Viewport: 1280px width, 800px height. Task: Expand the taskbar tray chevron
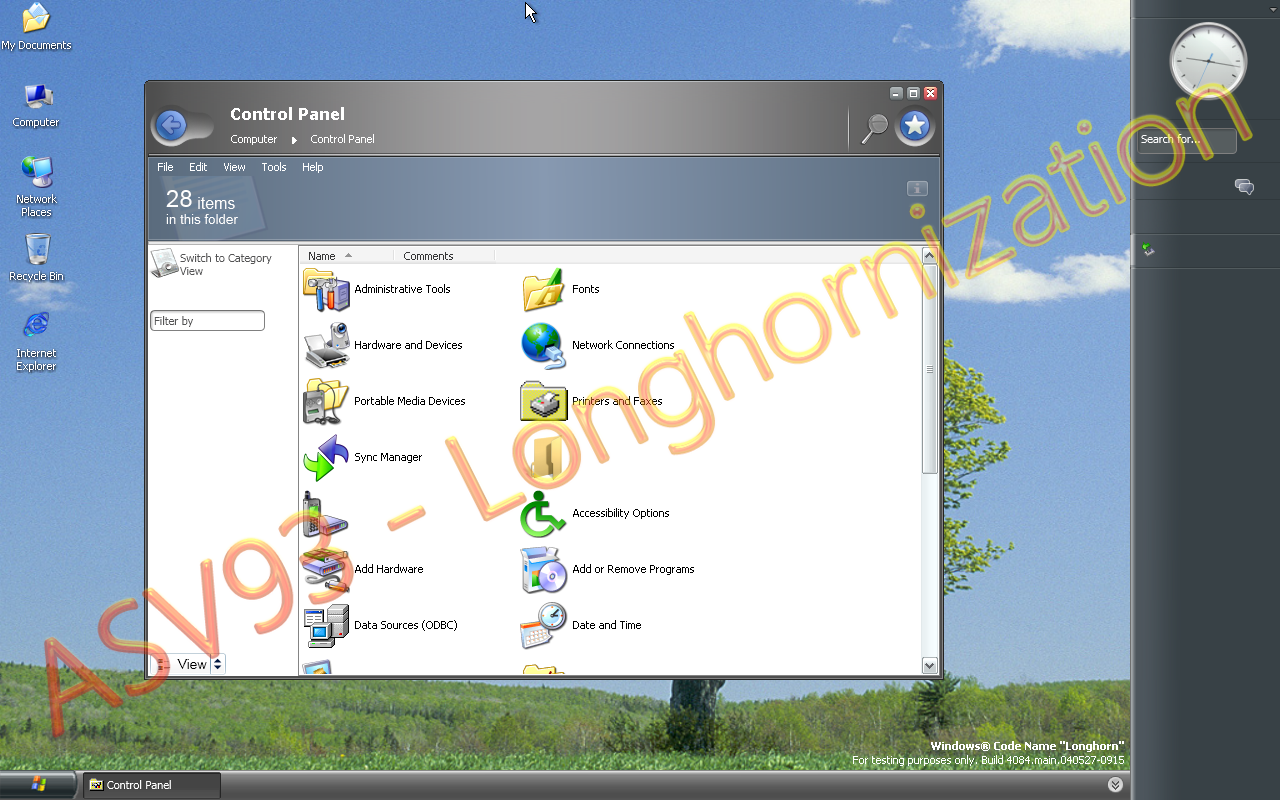1115,785
